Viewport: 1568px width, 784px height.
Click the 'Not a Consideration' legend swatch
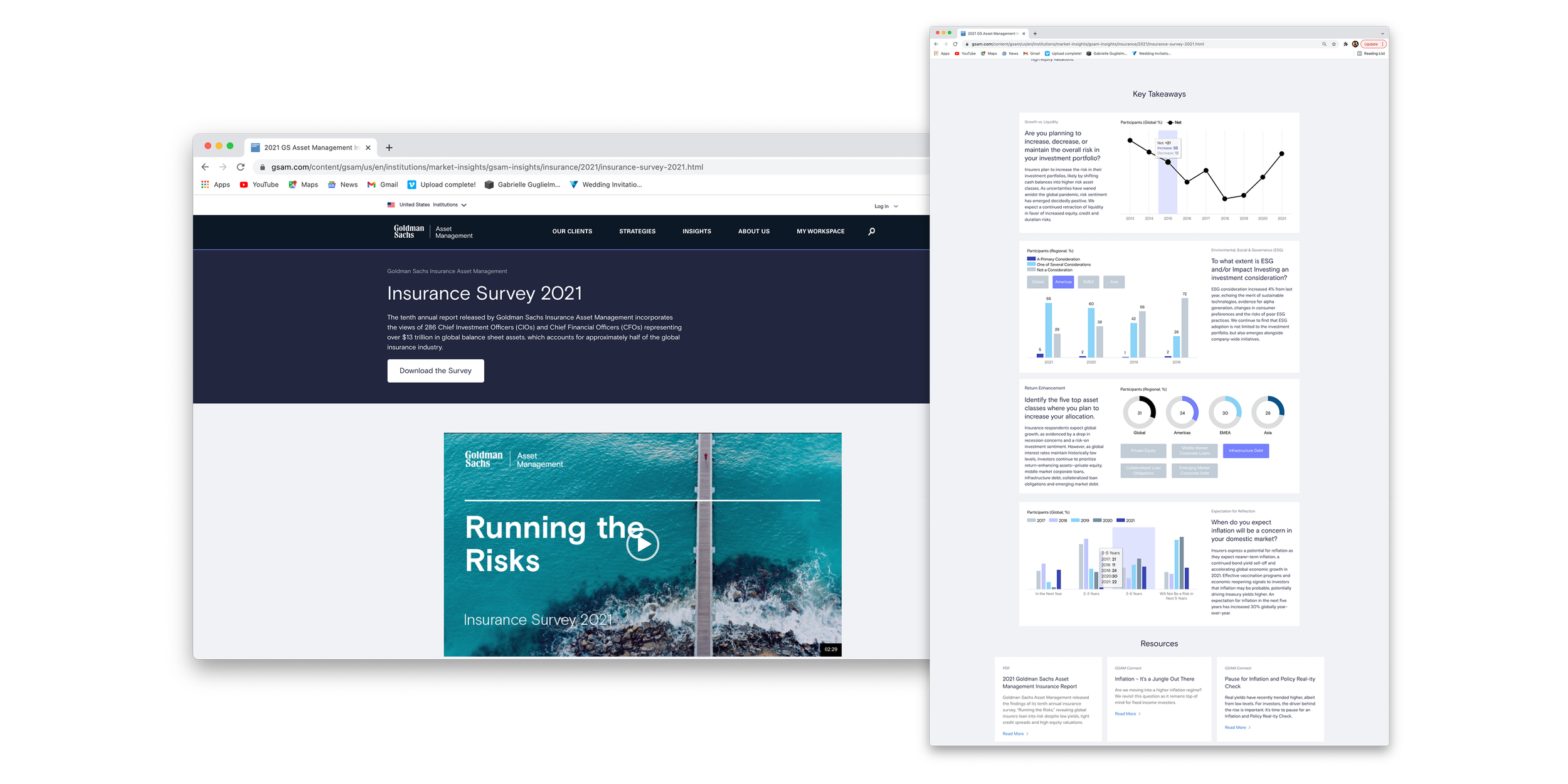(x=1031, y=270)
